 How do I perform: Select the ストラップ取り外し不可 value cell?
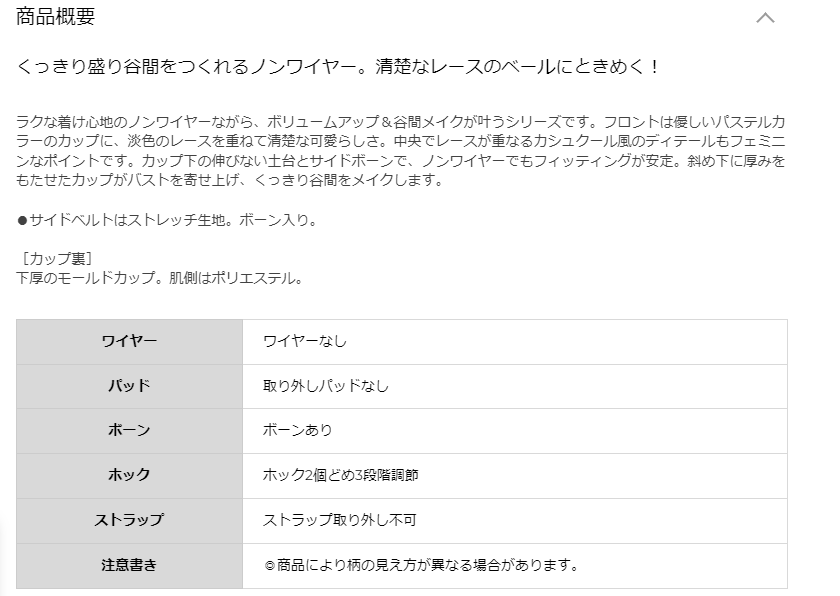515,520
